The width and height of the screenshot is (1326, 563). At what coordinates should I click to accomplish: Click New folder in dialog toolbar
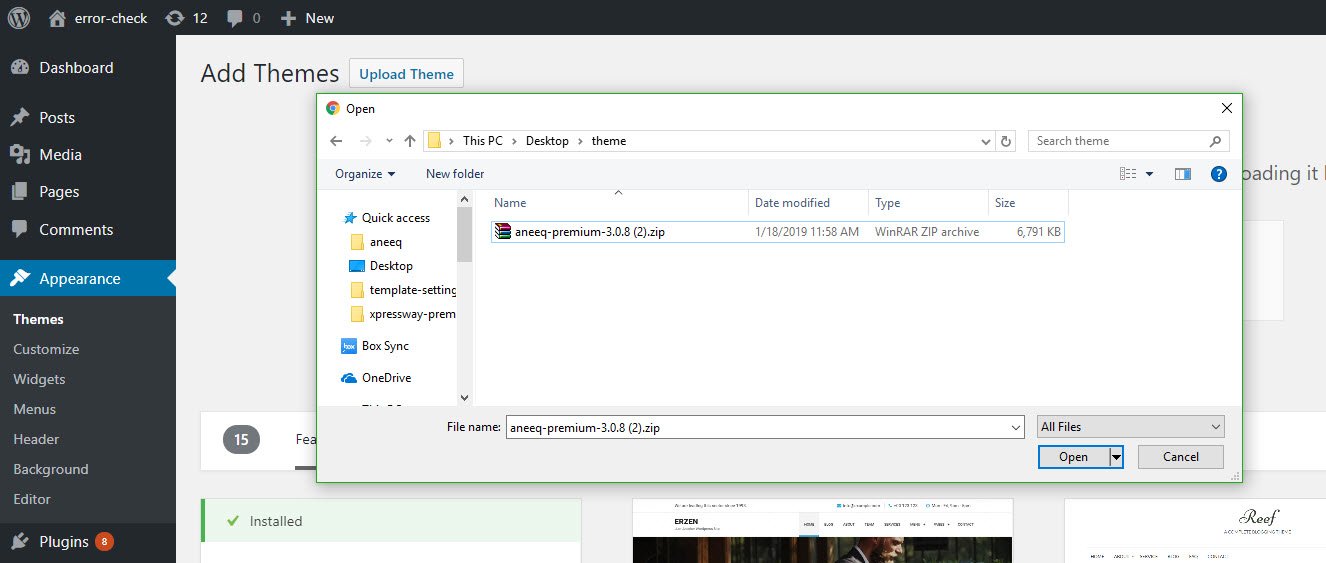click(455, 174)
